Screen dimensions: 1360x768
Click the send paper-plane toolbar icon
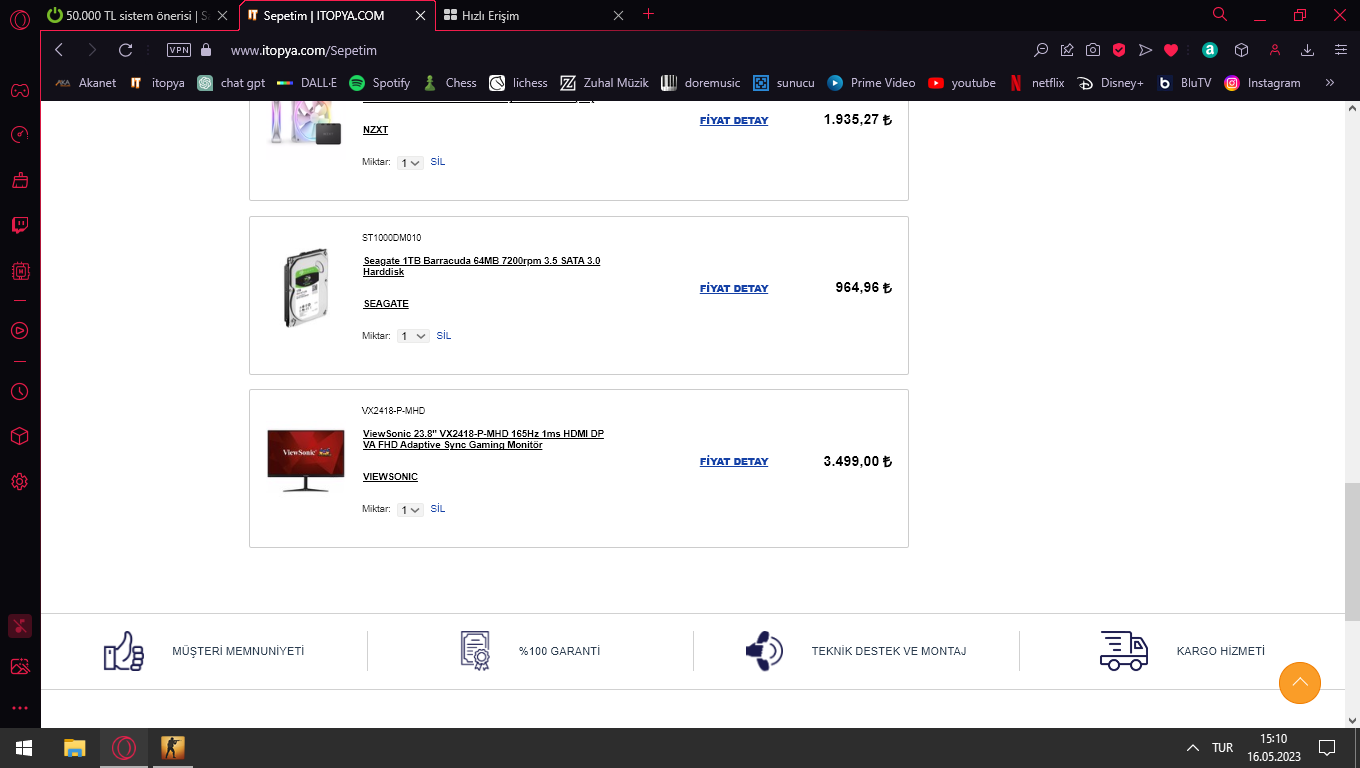point(1146,50)
